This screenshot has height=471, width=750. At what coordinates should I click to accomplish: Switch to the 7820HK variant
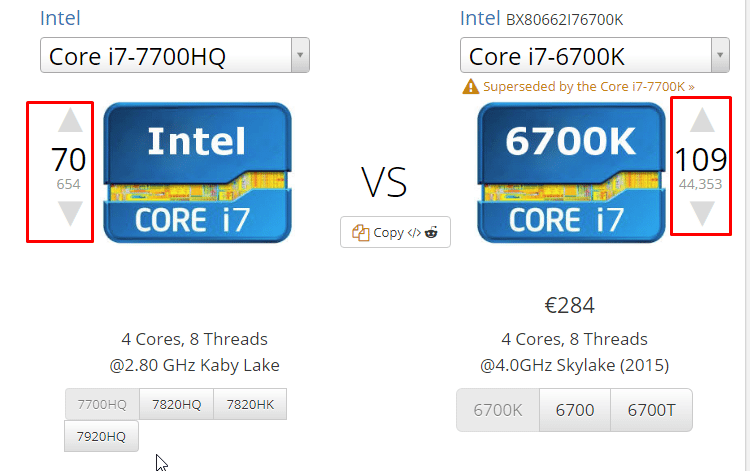(250, 404)
